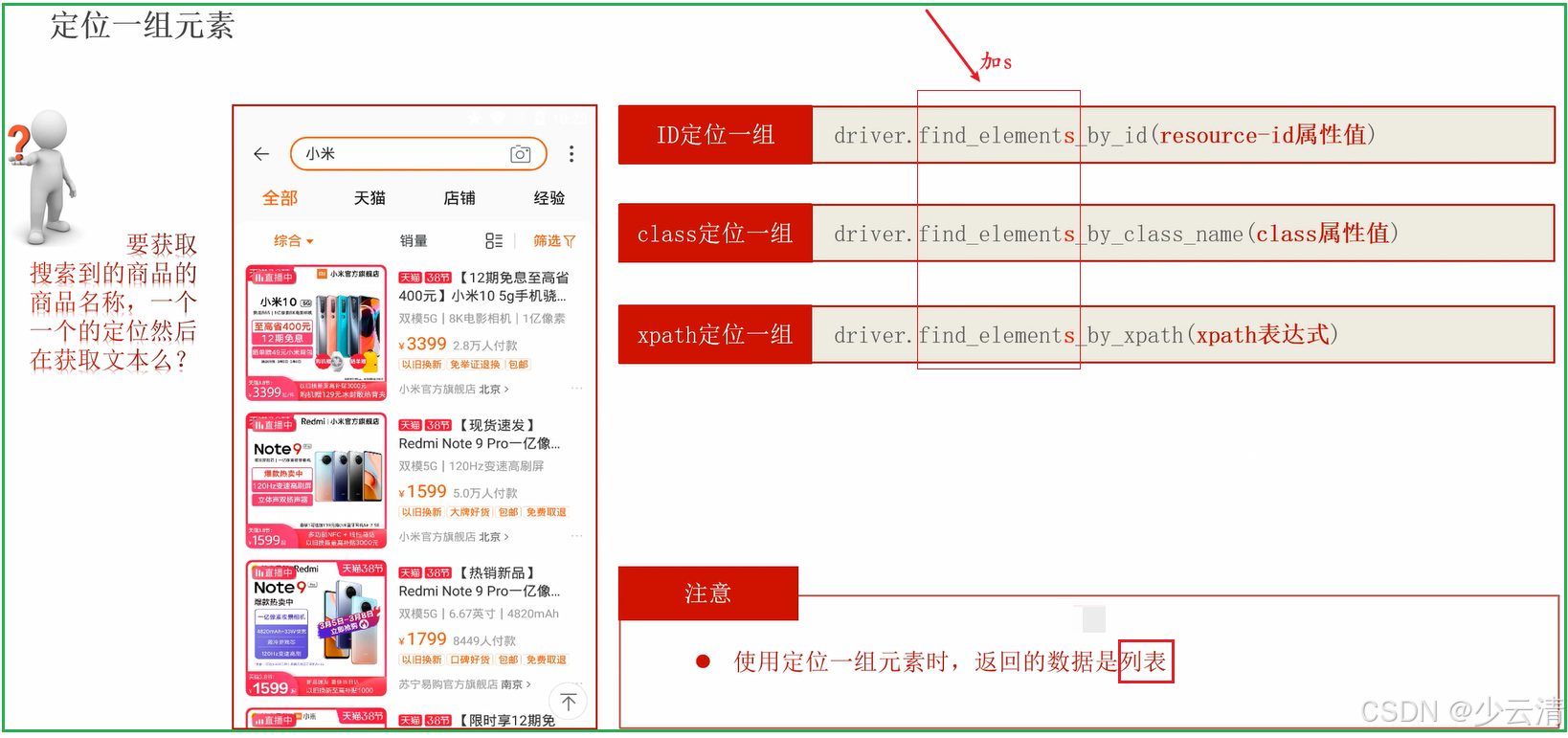Click the camera icon in search field
The height and width of the screenshot is (738, 1568).
coord(521,154)
